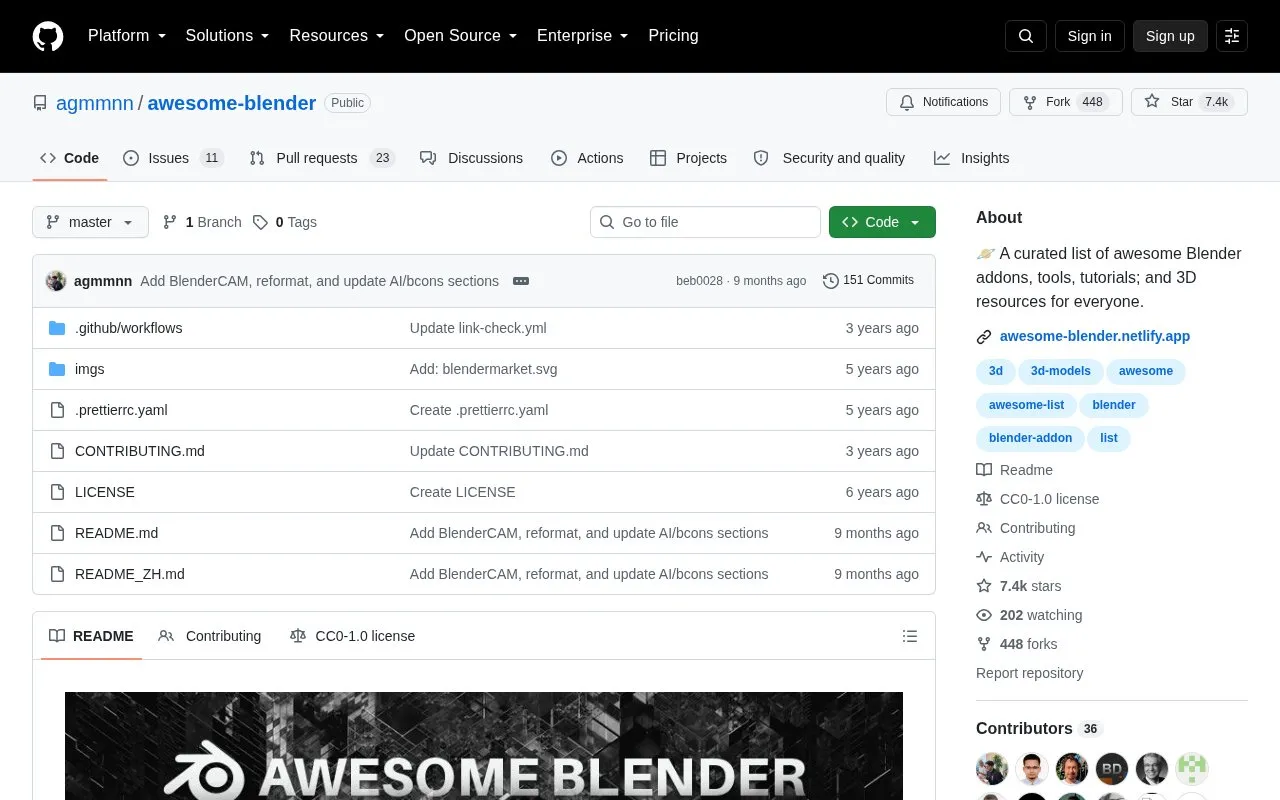Open the Platform dropdown menu
Image resolution: width=1280 pixels, height=800 pixels.
click(x=127, y=36)
